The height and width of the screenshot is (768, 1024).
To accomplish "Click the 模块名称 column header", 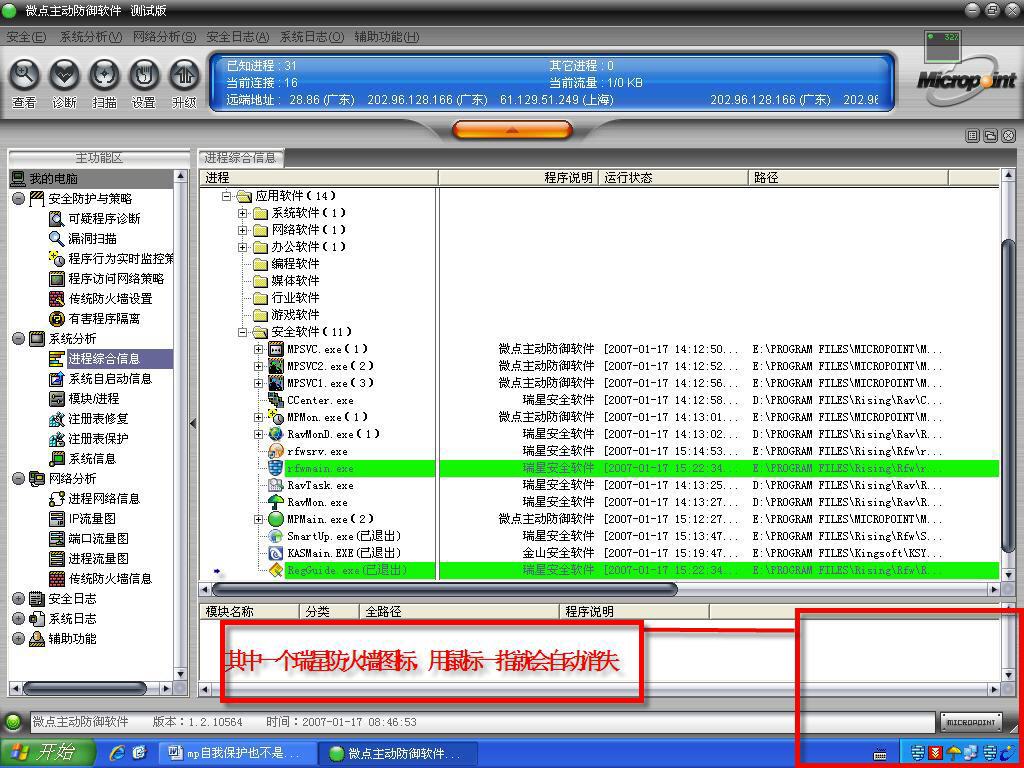I will pyautogui.click(x=250, y=612).
